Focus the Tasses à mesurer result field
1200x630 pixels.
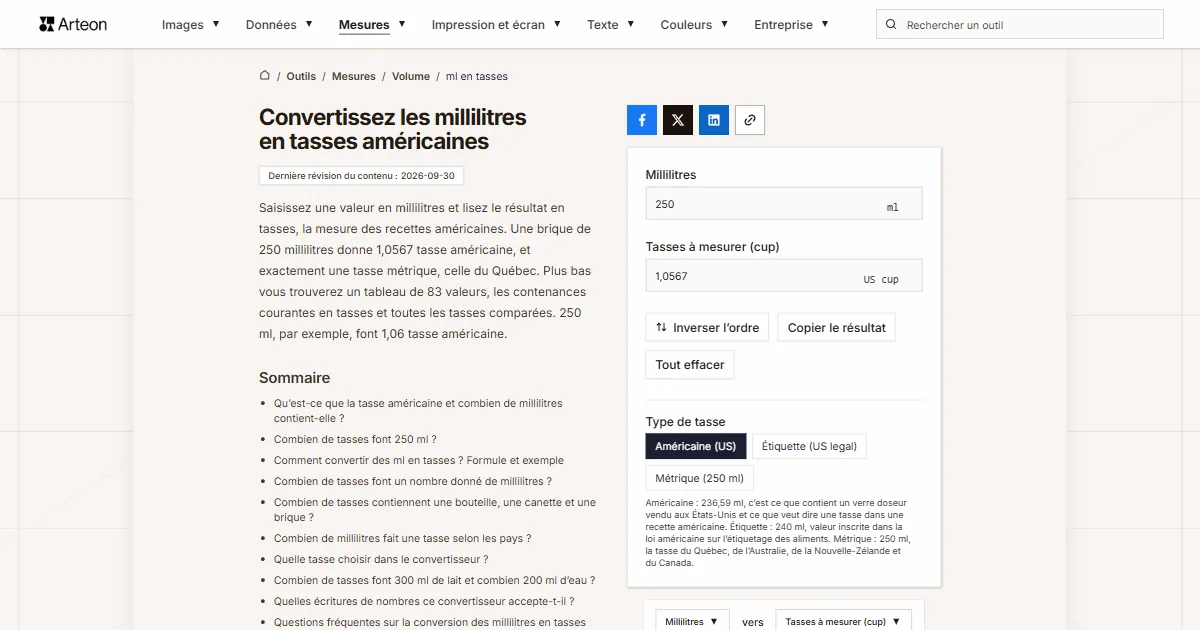click(x=784, y=276)
